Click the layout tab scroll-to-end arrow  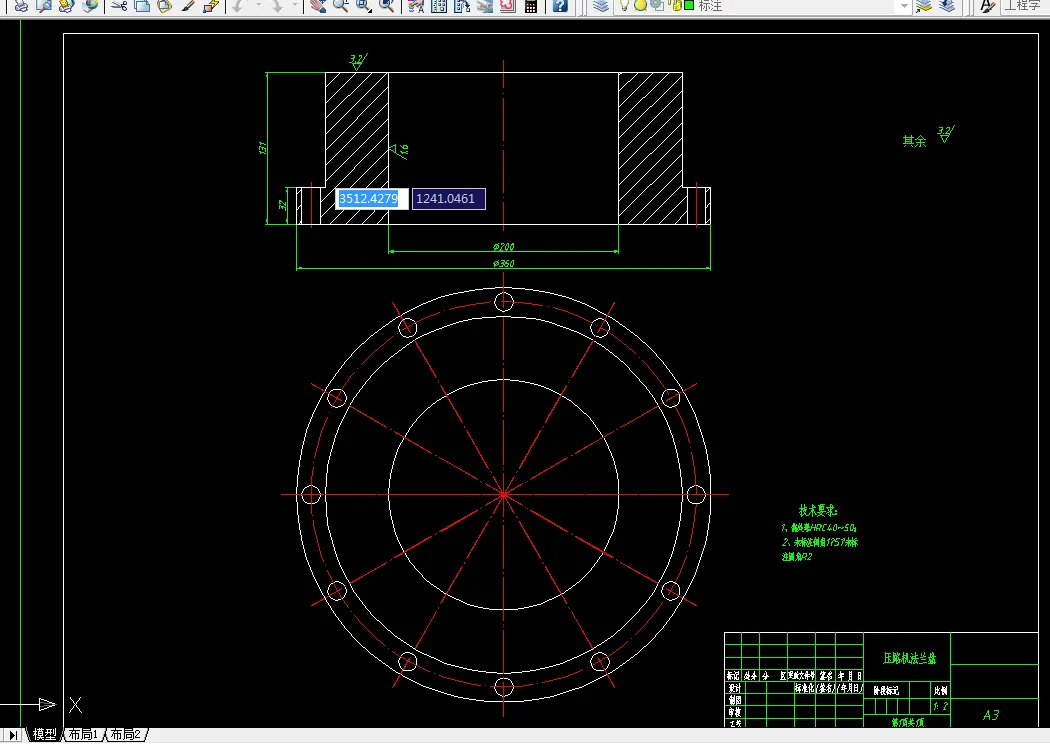click(12, 735)
